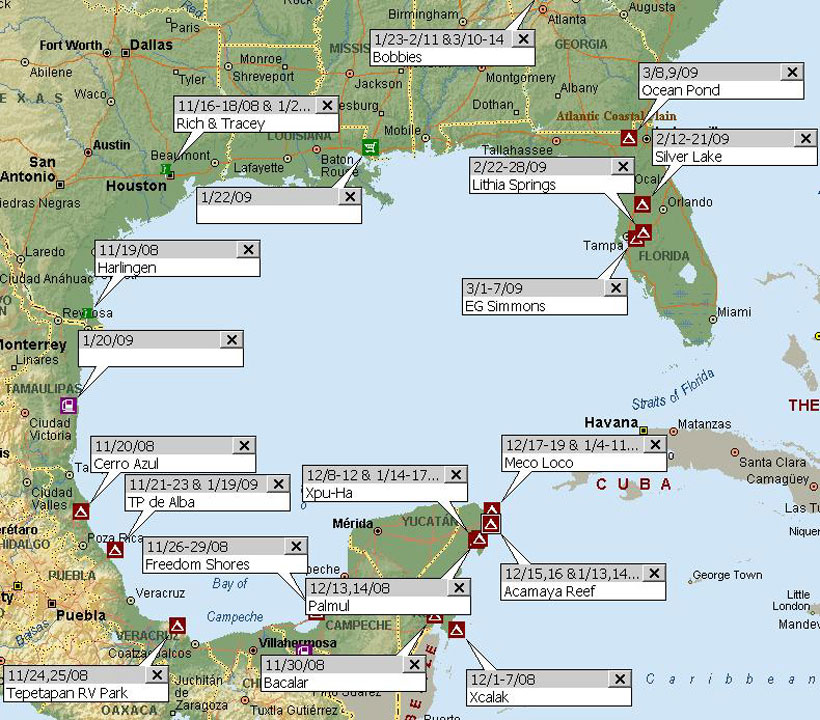Click the Xcalak red campsite pushpin

[457, 629]
